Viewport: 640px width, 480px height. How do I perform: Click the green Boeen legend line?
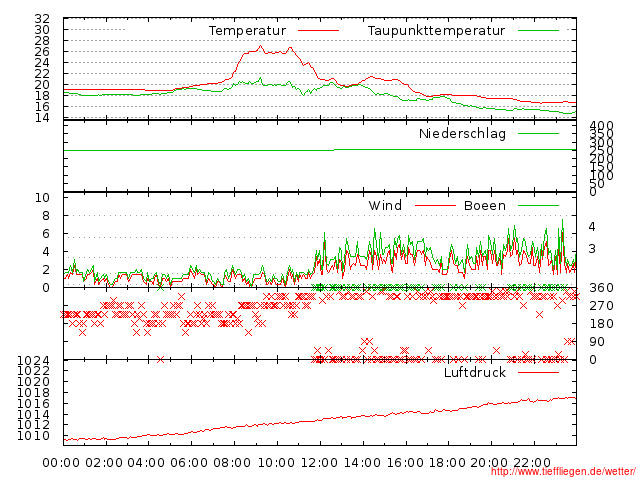(x=538, y=206)
